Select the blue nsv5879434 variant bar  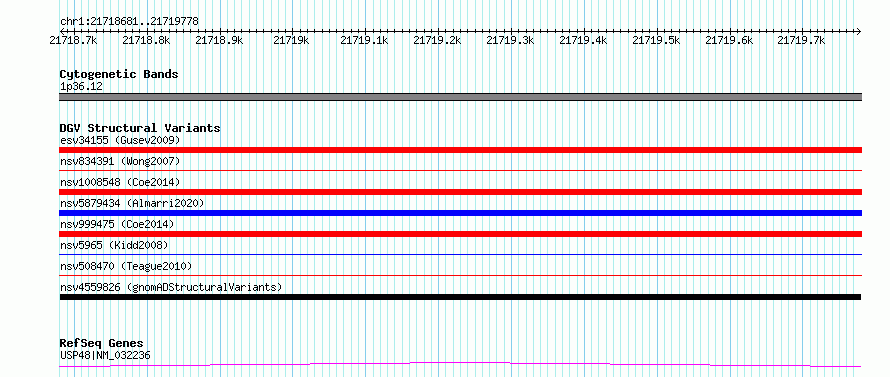(x=460, y=213)
